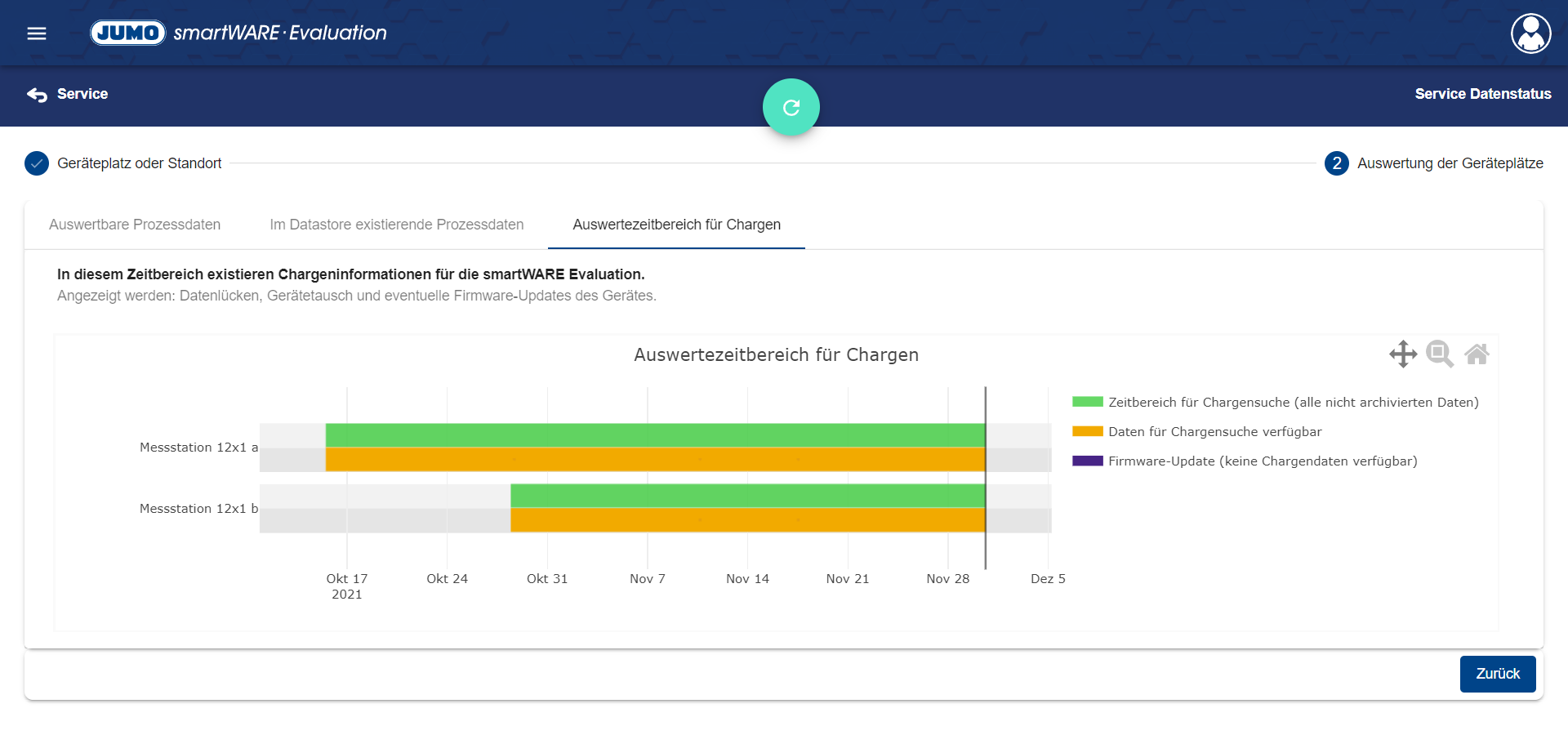Switch to Auswertbare Prozessdaten tab
Screen dimensions: 1568x735
[135, 225]
